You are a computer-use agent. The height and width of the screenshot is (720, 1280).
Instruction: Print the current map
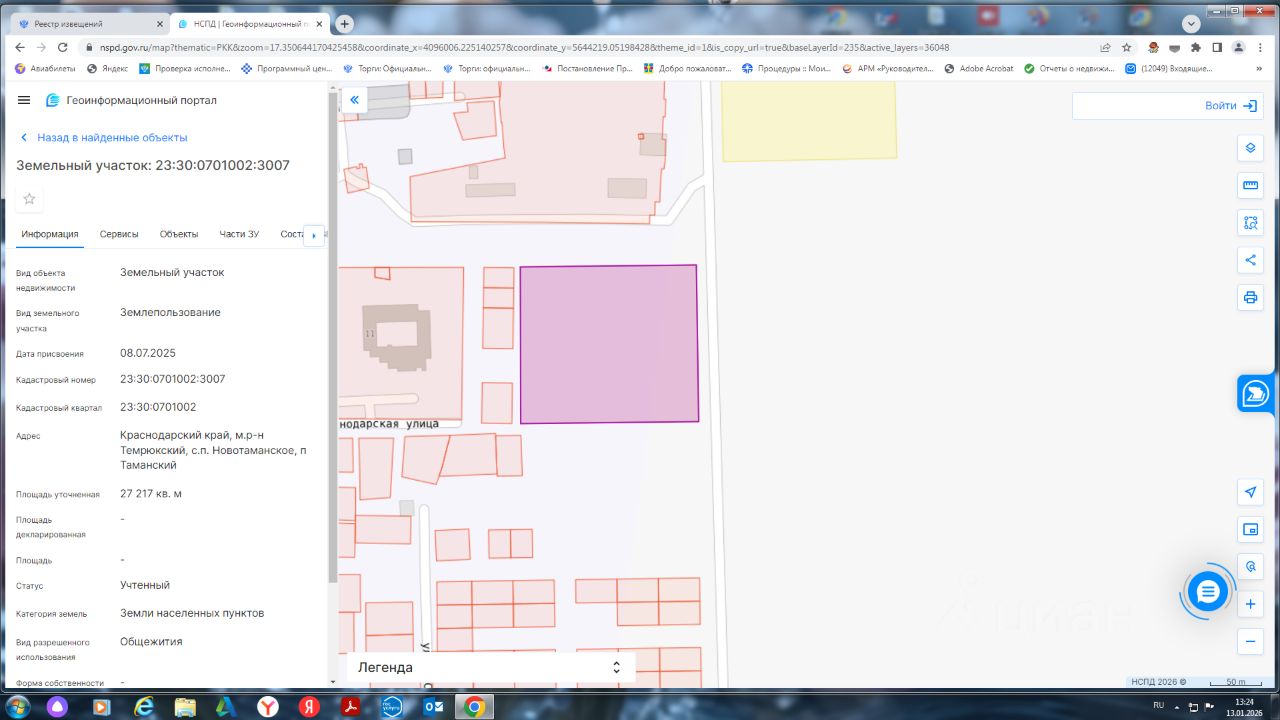(1250, 297)
